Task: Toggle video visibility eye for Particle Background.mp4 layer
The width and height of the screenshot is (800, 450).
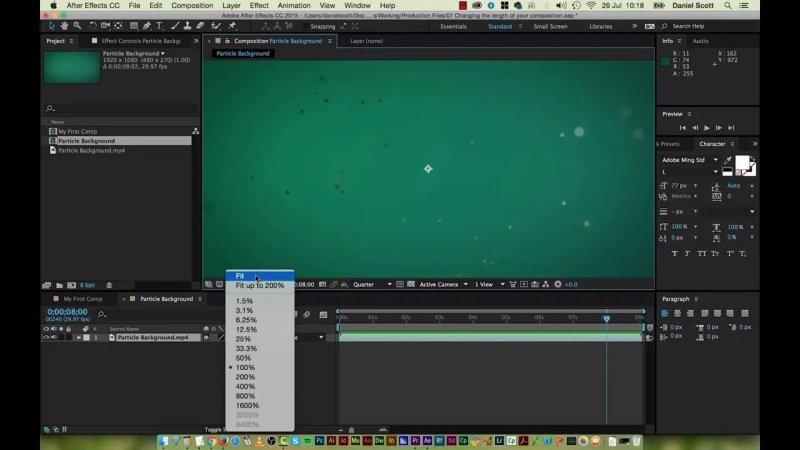Action: click(x=46, y=337)
